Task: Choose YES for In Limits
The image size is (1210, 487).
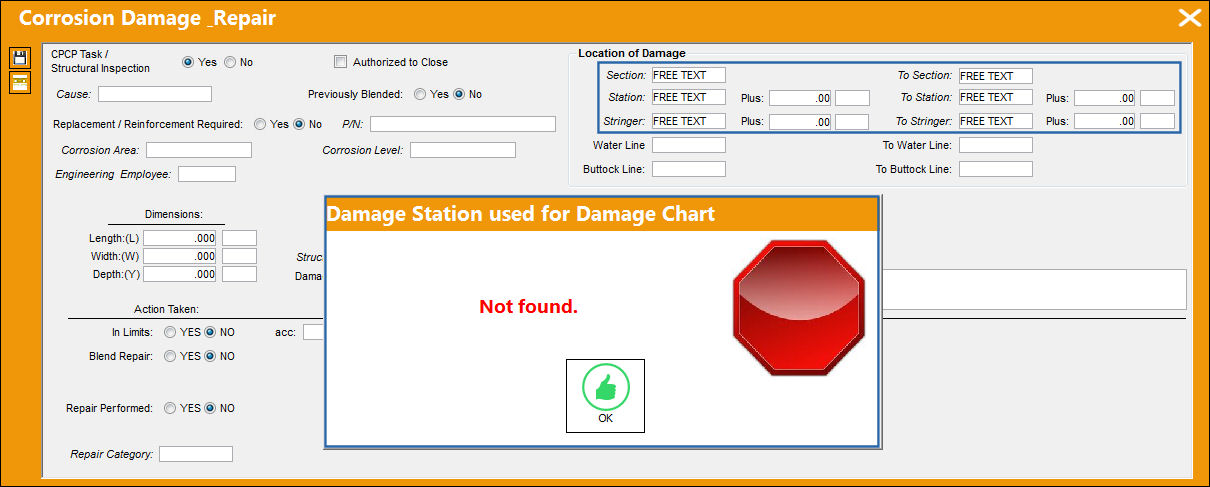Action: pos(170,332)
